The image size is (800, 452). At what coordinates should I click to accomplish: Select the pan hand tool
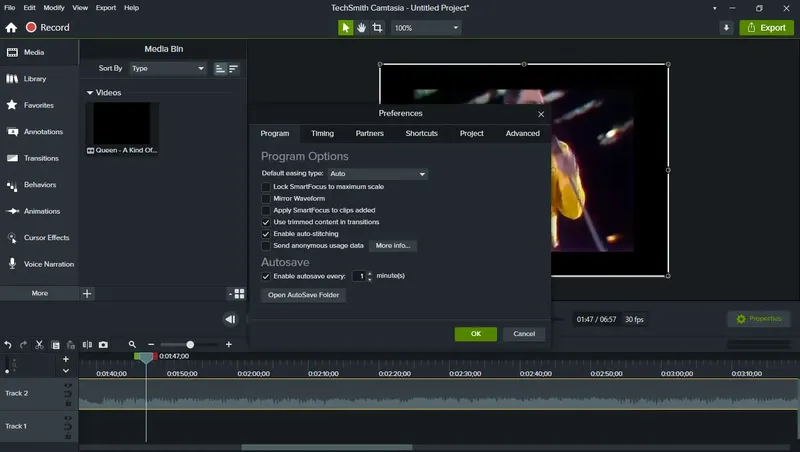tap(362, 28)
